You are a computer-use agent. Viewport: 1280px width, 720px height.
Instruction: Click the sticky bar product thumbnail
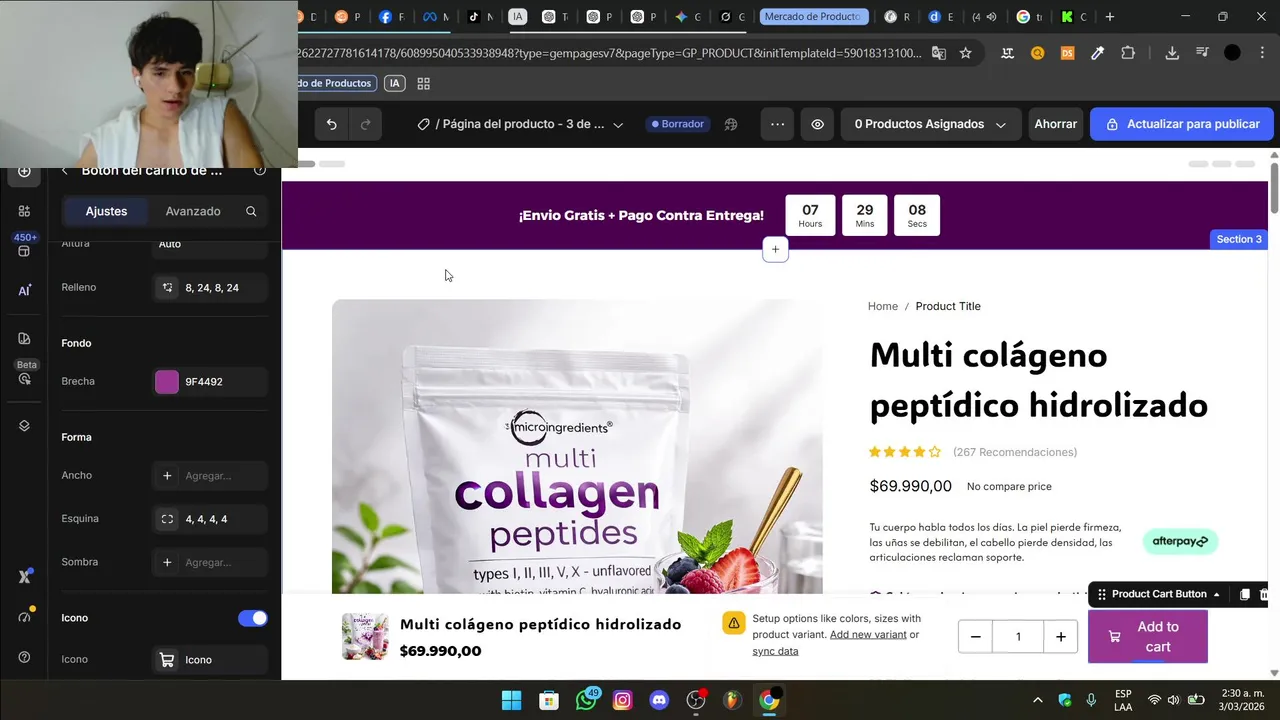365,637
